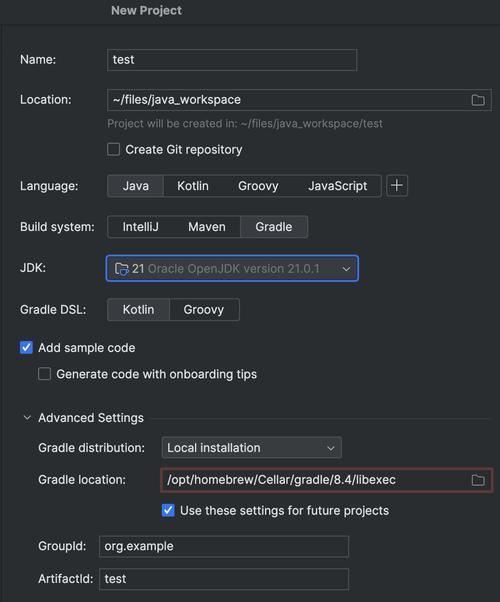
Task: Switch build system to Maven
Action: point(207,227)
